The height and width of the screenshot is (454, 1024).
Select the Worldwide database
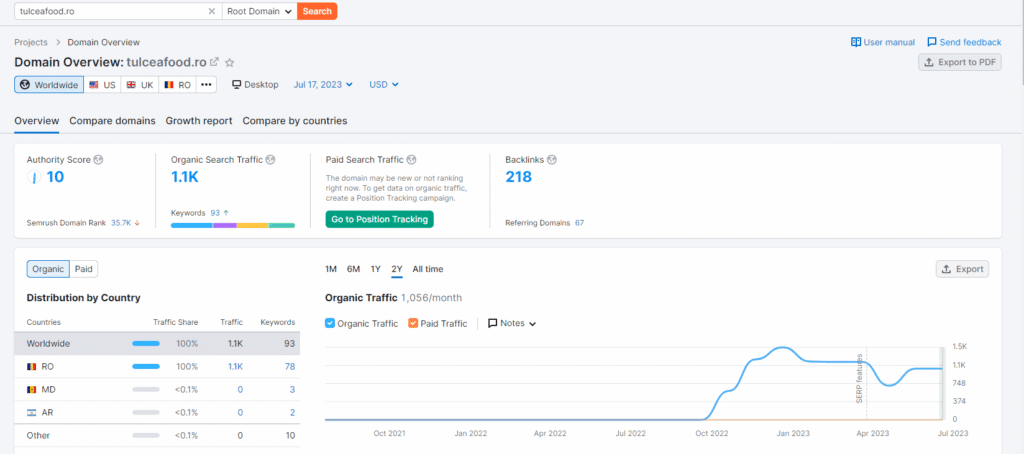point(49,85)
